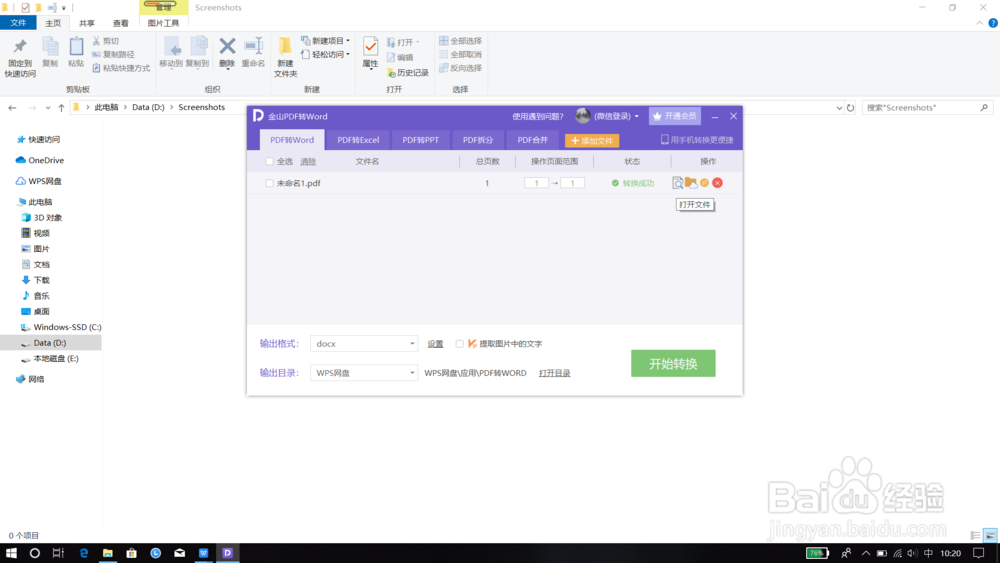Expand the 微信登录 account dropdown arrow

point(636,116)
